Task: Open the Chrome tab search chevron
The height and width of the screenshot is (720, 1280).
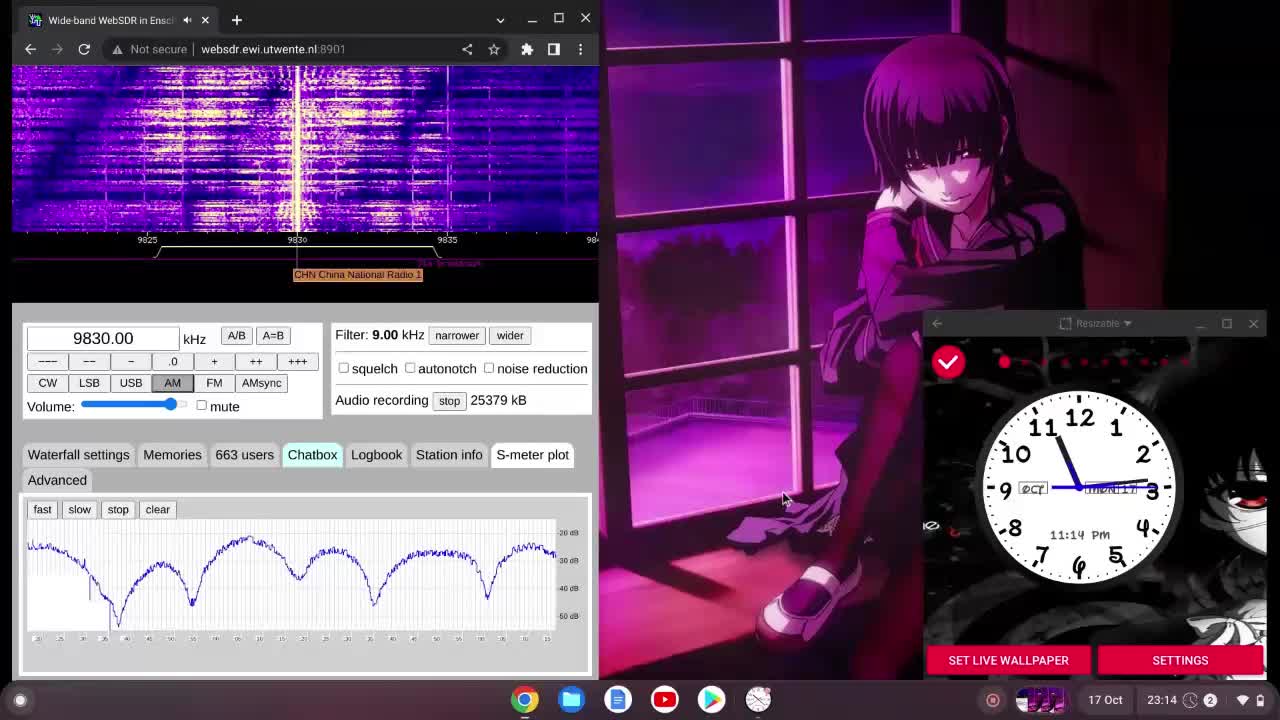Action: click(x=500, y=20)
